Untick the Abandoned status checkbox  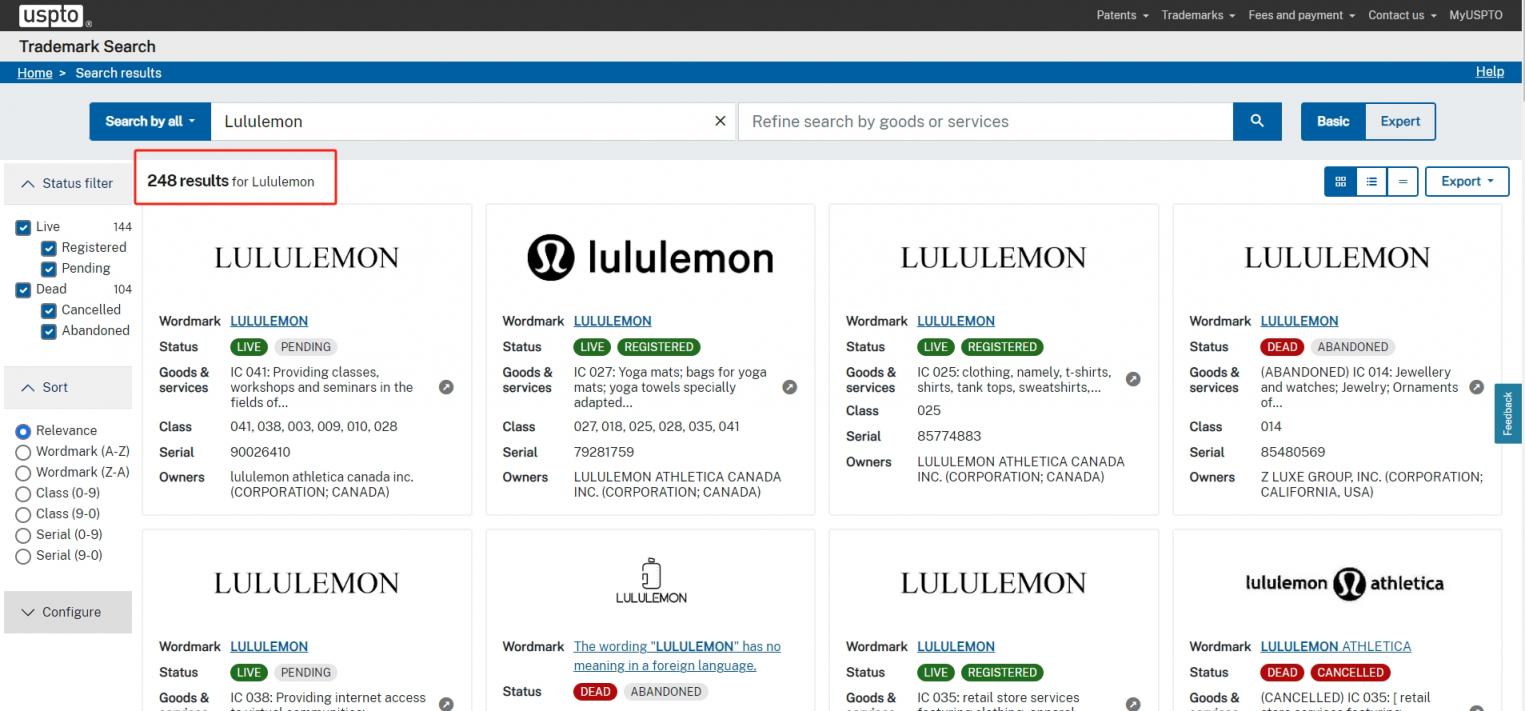click(48, 331)
